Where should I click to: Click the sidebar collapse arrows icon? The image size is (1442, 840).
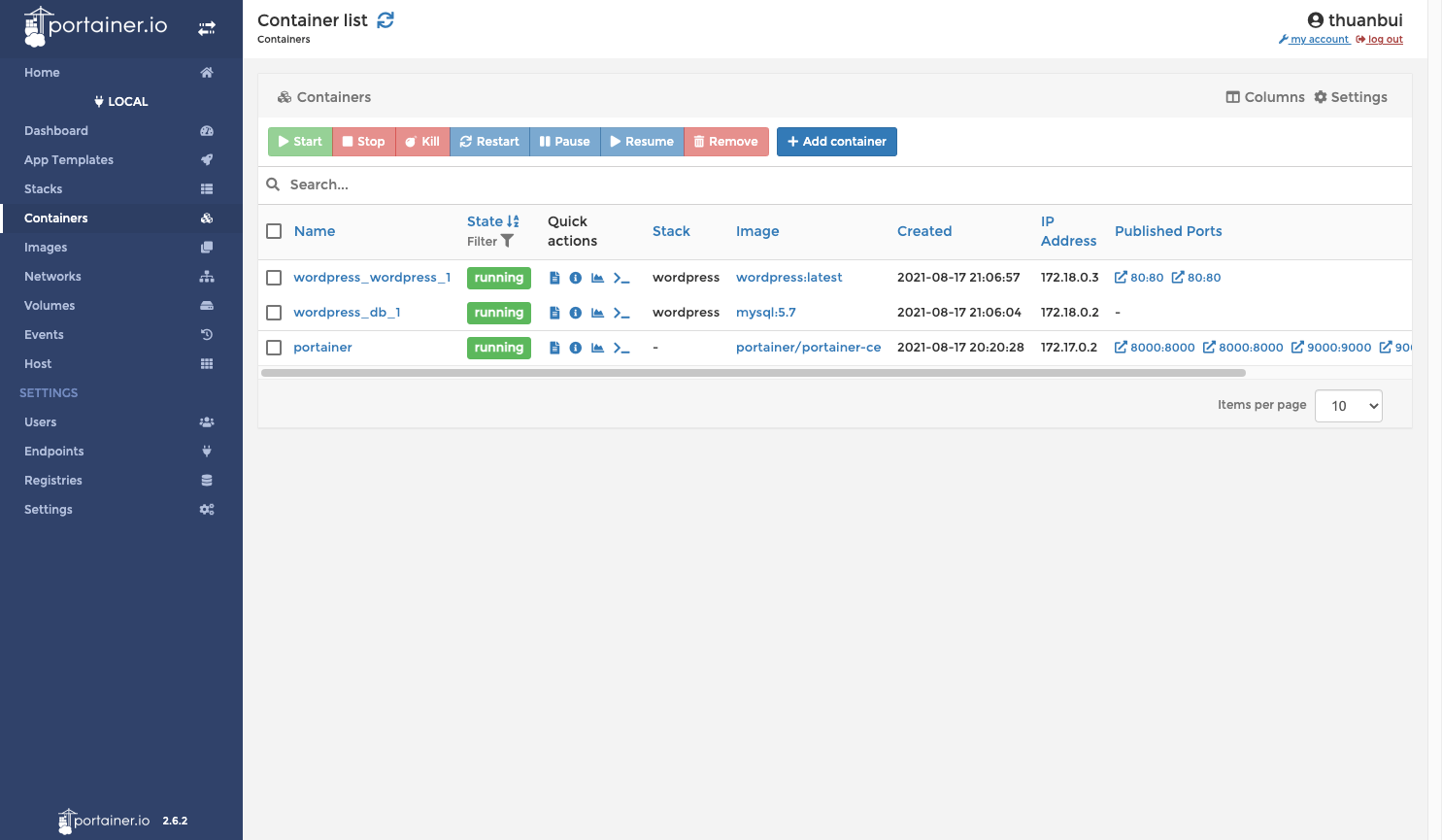coord(206,28)
